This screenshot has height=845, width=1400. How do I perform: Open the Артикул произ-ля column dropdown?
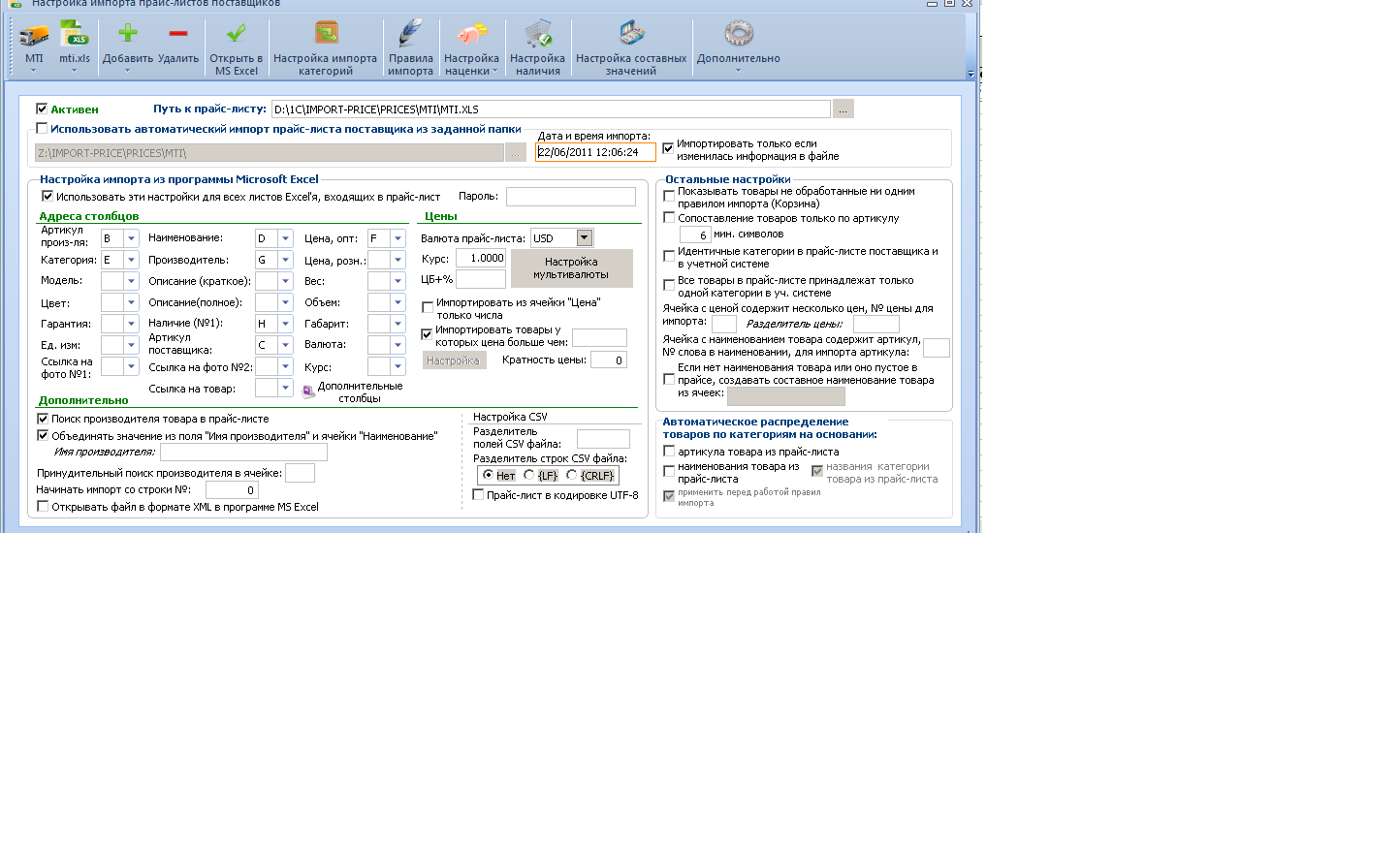[131, 238]
